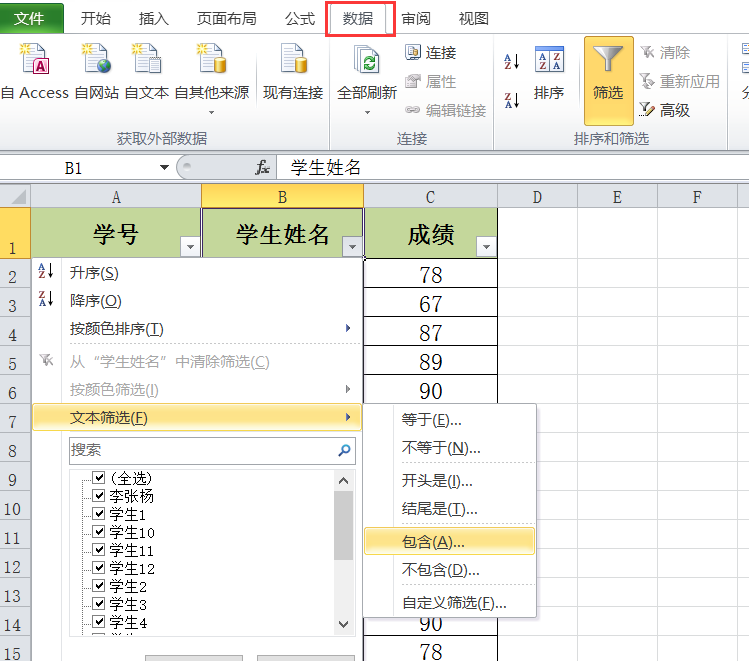
Task: Click the 重新应用 reapply button
Action: click(679, 81)
